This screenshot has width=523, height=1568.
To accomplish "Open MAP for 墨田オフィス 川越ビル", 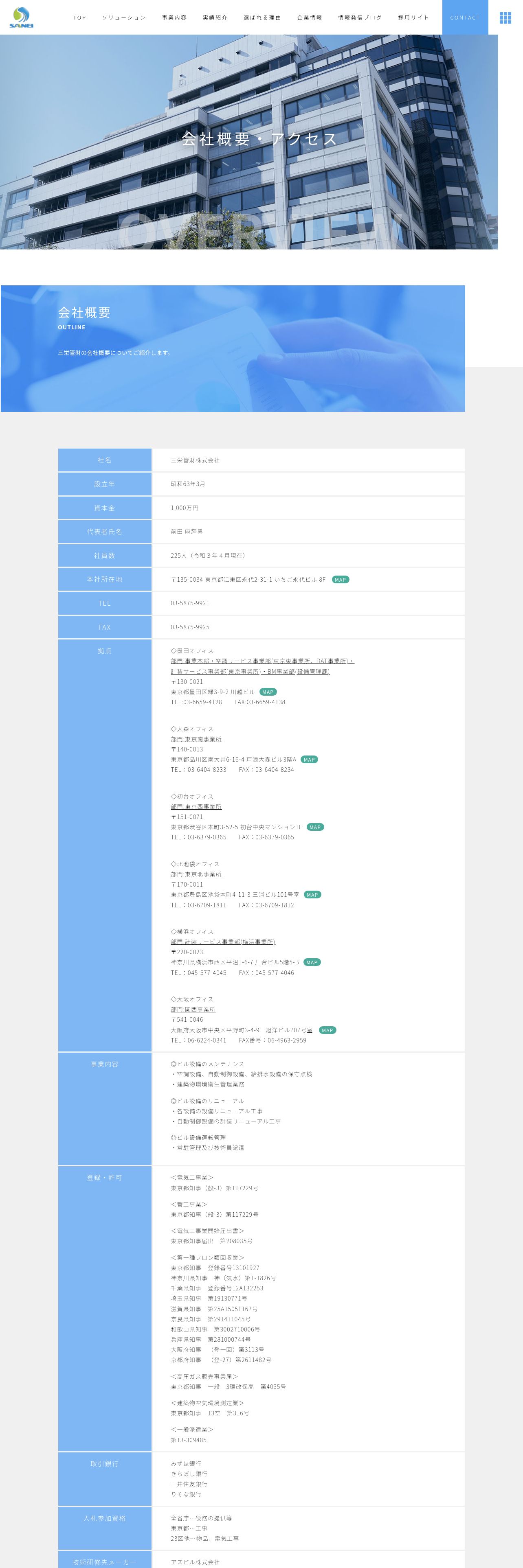I will (268, 692).
